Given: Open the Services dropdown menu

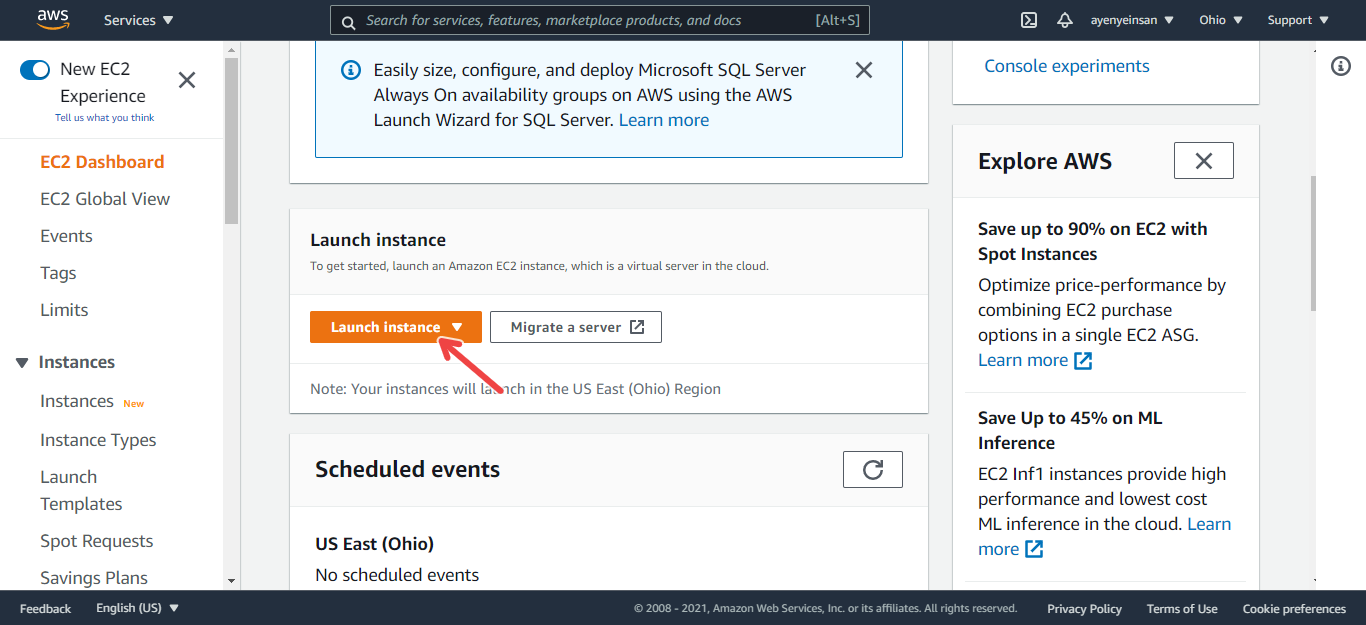Looking at the screenshot, I should point(139,20).
